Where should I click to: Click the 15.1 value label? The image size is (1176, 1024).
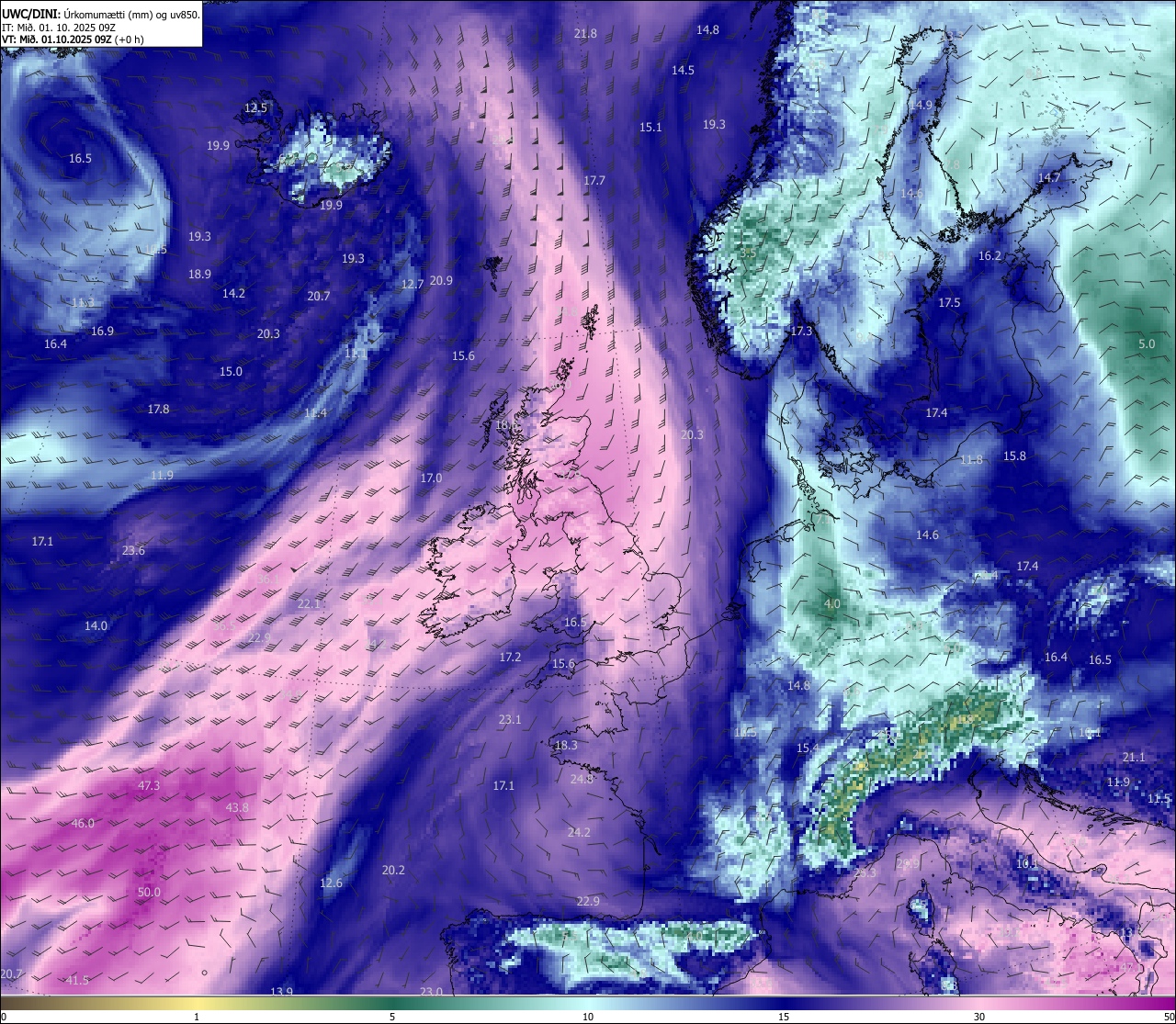[x=650, y=128]
